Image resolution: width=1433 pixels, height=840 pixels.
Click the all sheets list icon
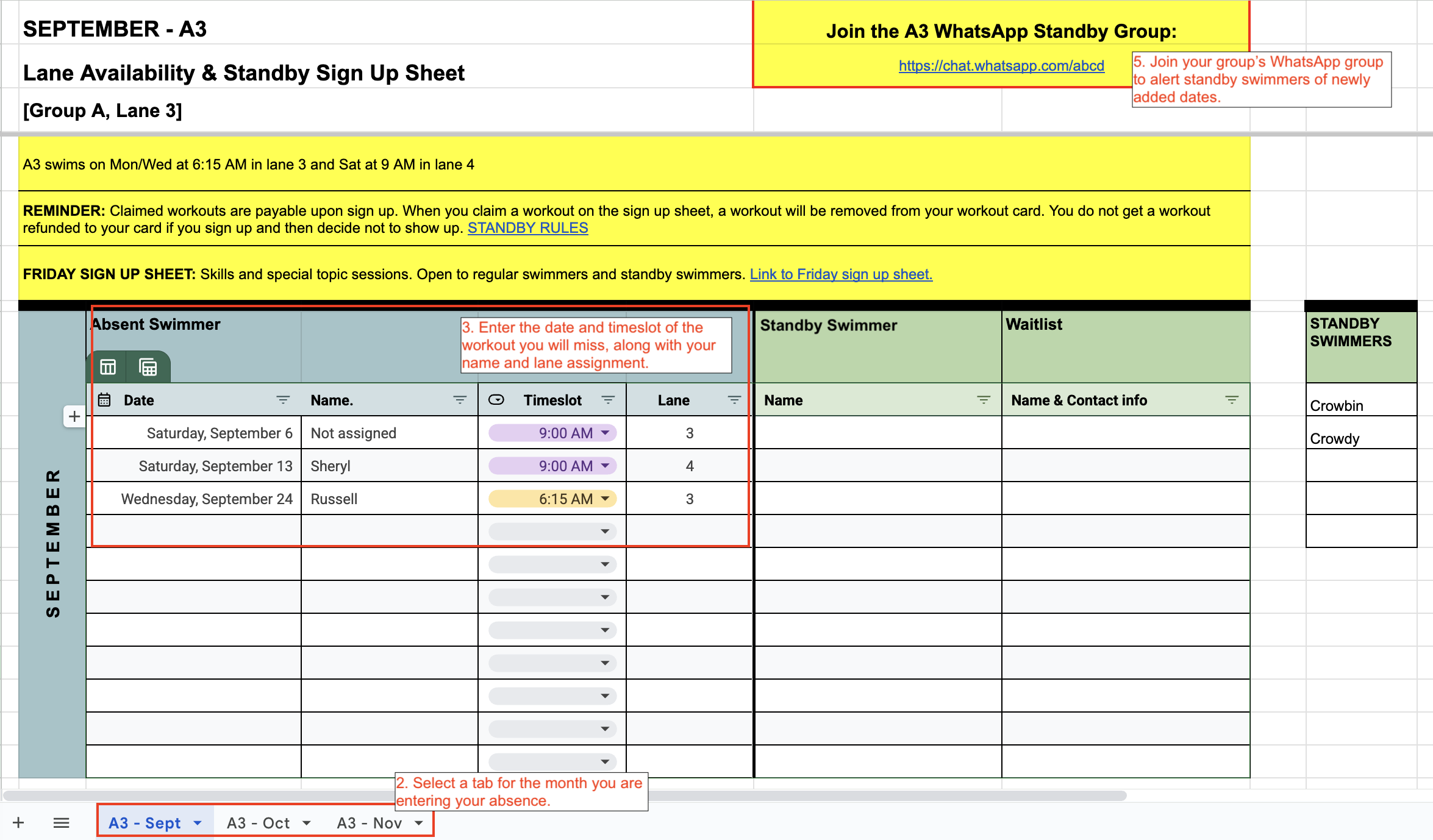[x=61, y=823]
